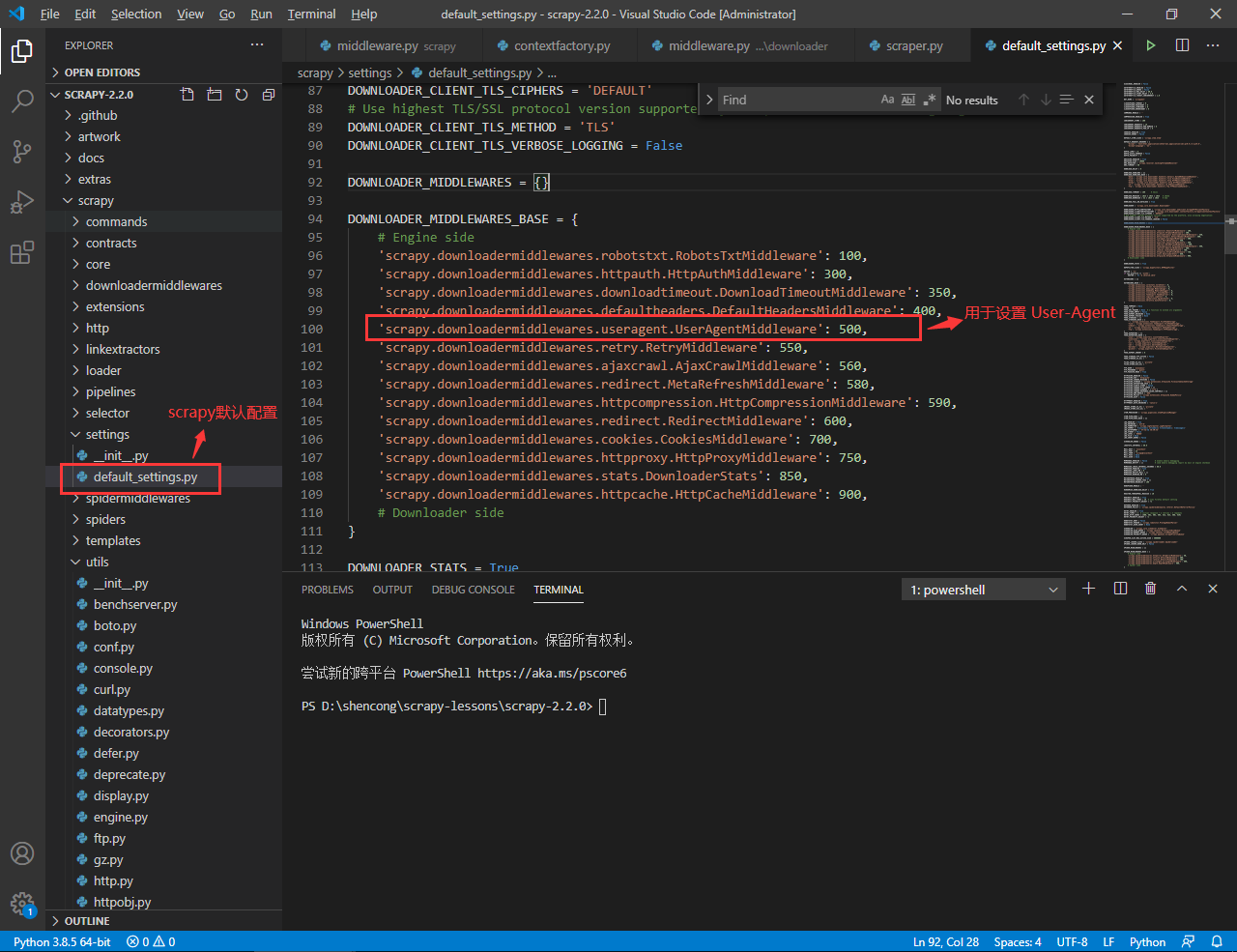Image resolution: width=1237 pixels, height=952 pixels.
Task: Go to previous find match
Action: (1023, 100)
